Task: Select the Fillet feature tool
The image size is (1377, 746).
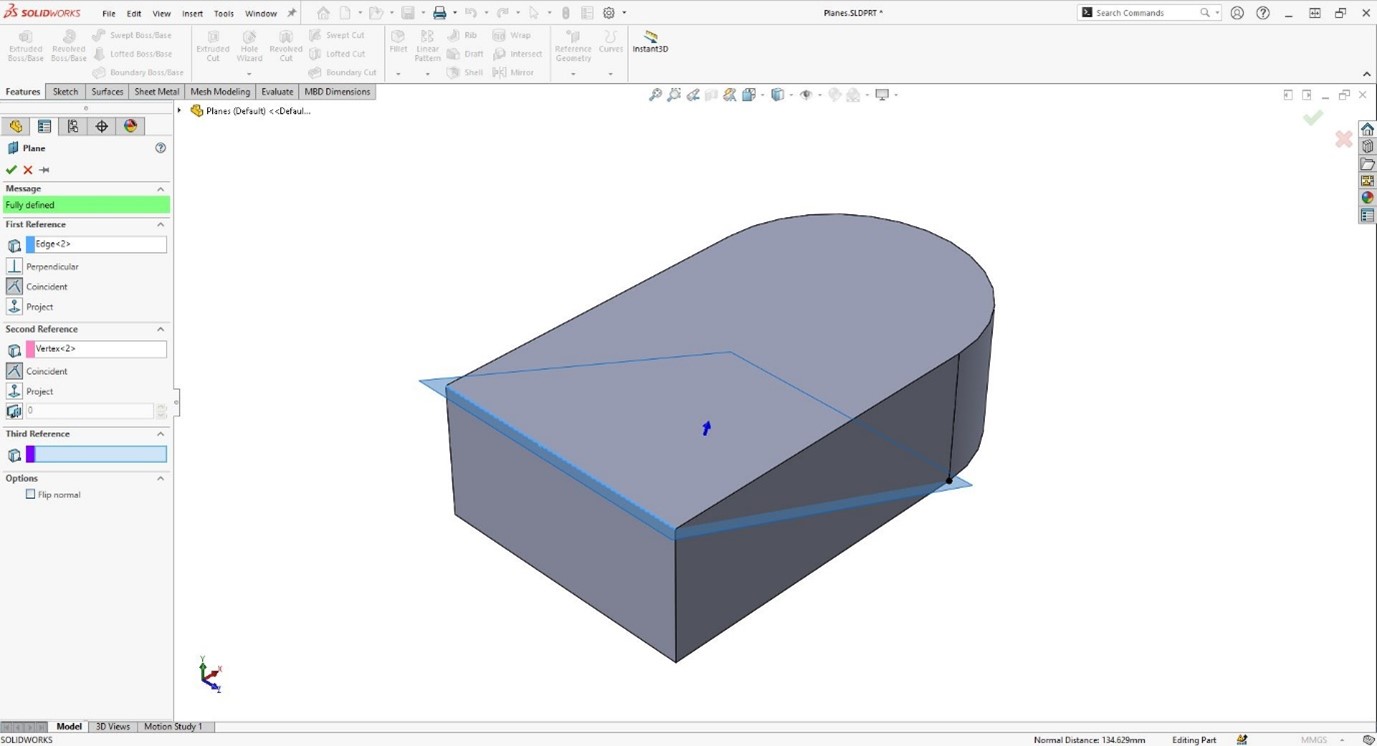Action: [x=398, y=41]
